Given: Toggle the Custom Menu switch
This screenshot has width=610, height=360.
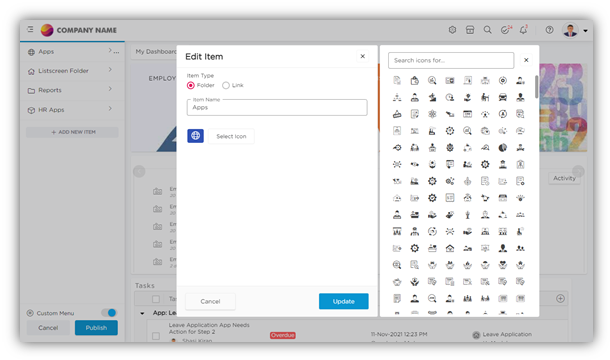Looking at the screenshot, I should [109, 313].
